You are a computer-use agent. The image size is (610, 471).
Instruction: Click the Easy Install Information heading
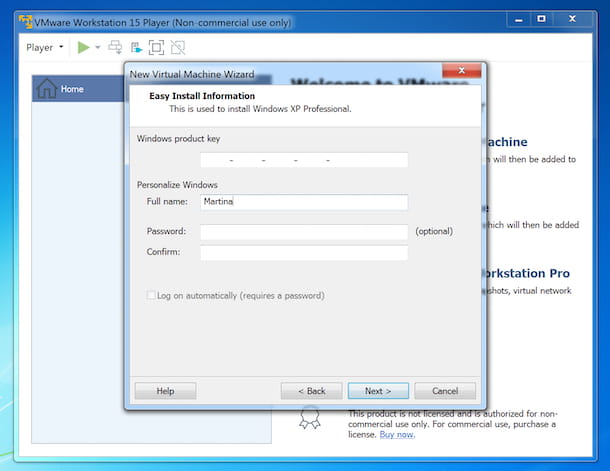202,96
